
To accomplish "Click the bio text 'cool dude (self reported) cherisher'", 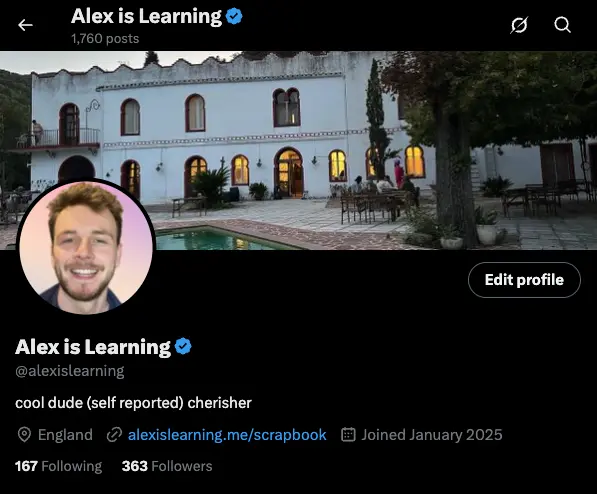I will click(x=133, y=403).
